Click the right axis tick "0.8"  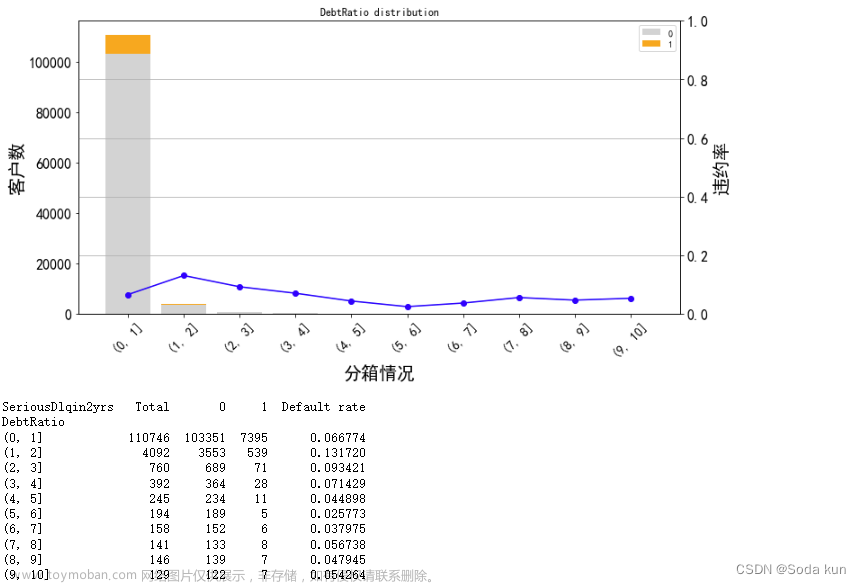click(697, 81)
